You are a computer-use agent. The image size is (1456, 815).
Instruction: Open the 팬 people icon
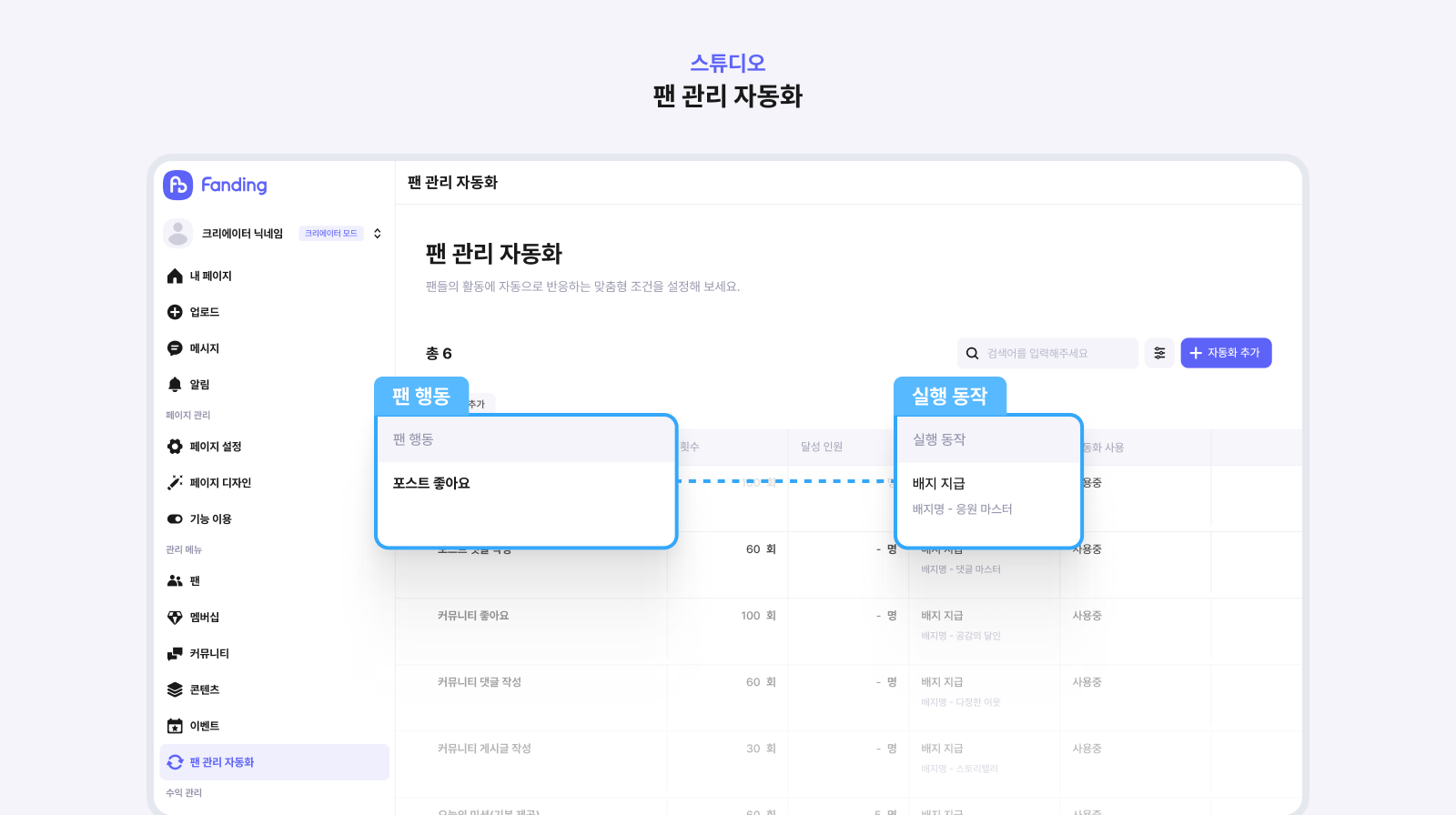[175, 580]
